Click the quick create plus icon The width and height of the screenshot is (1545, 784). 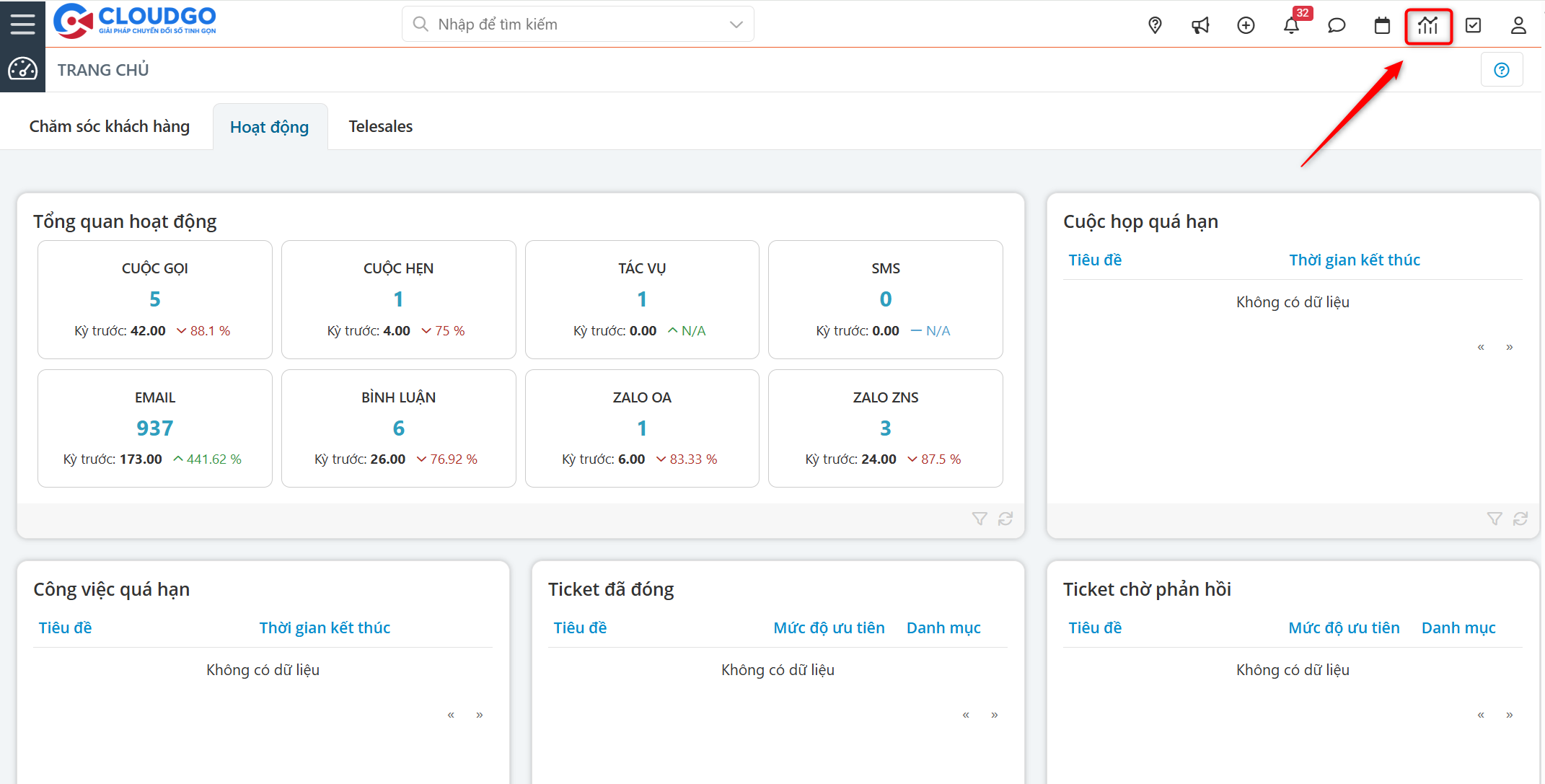[x=1246, y=25]
